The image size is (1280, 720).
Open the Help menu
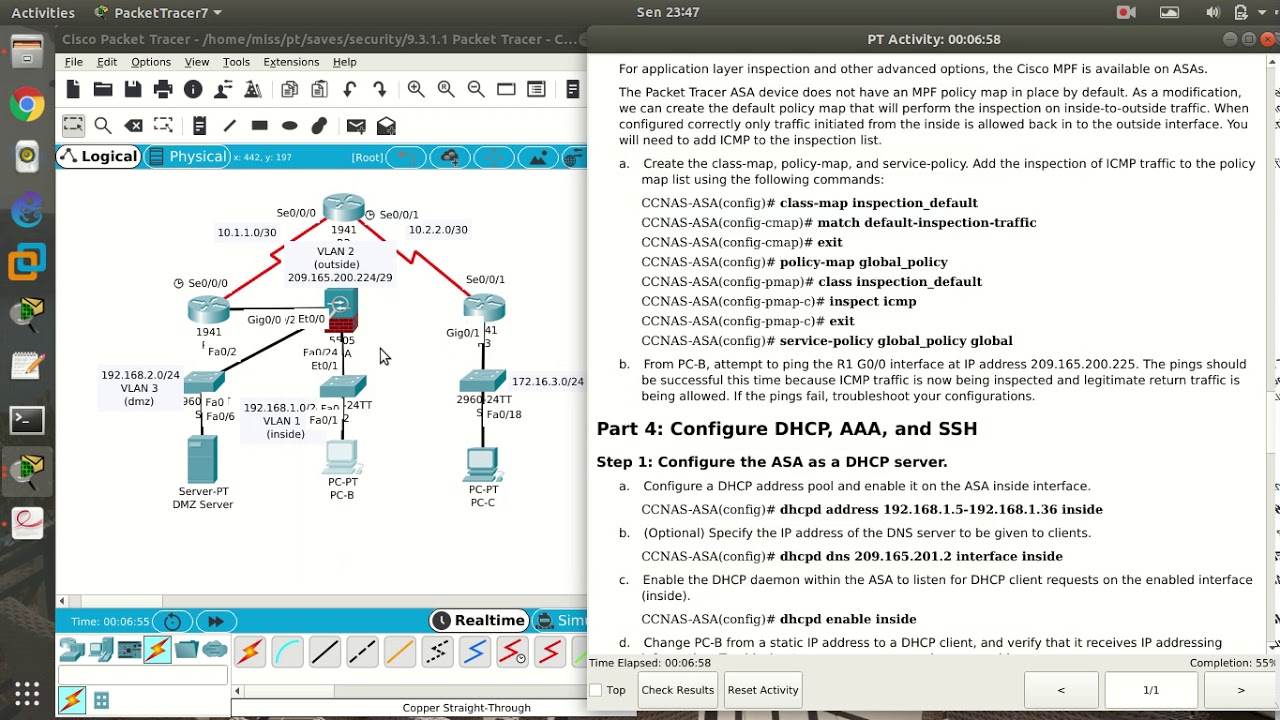pos(345,62)
